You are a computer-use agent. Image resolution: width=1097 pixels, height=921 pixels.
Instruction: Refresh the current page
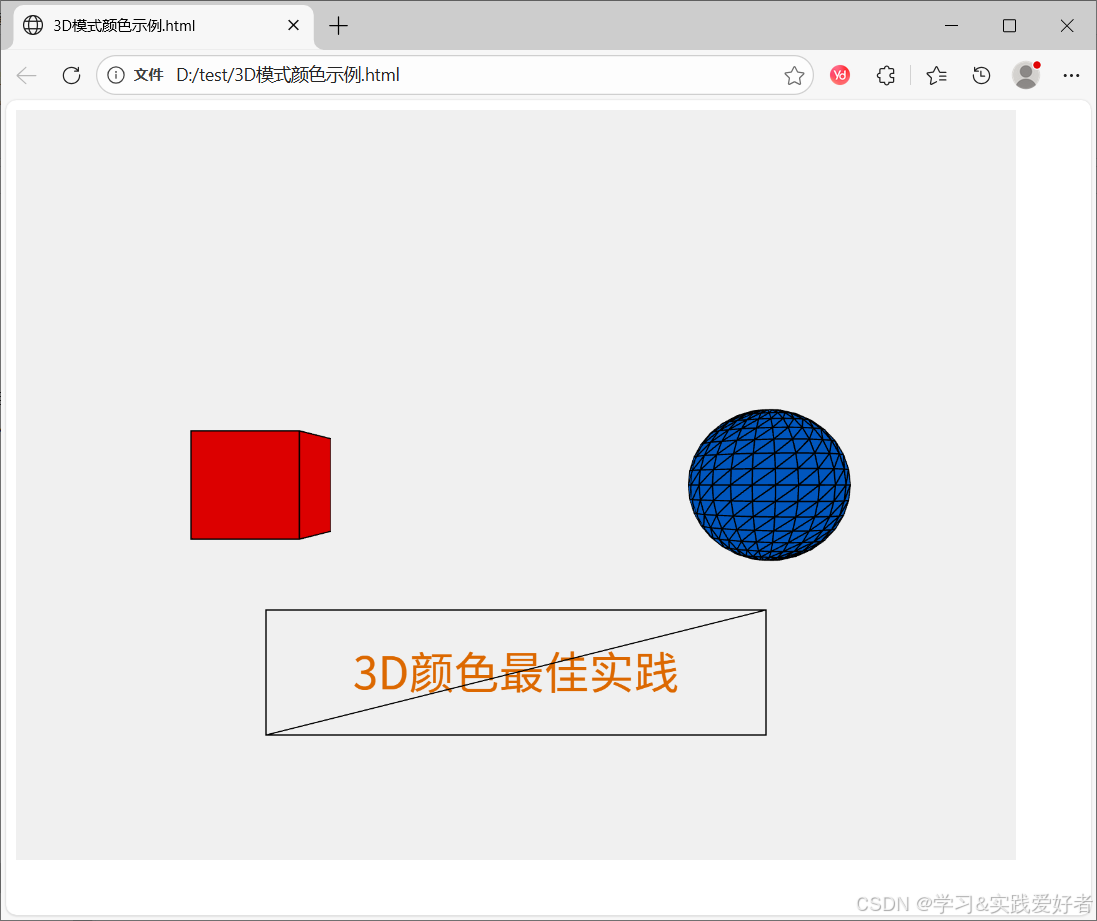(x=70, y=75)
